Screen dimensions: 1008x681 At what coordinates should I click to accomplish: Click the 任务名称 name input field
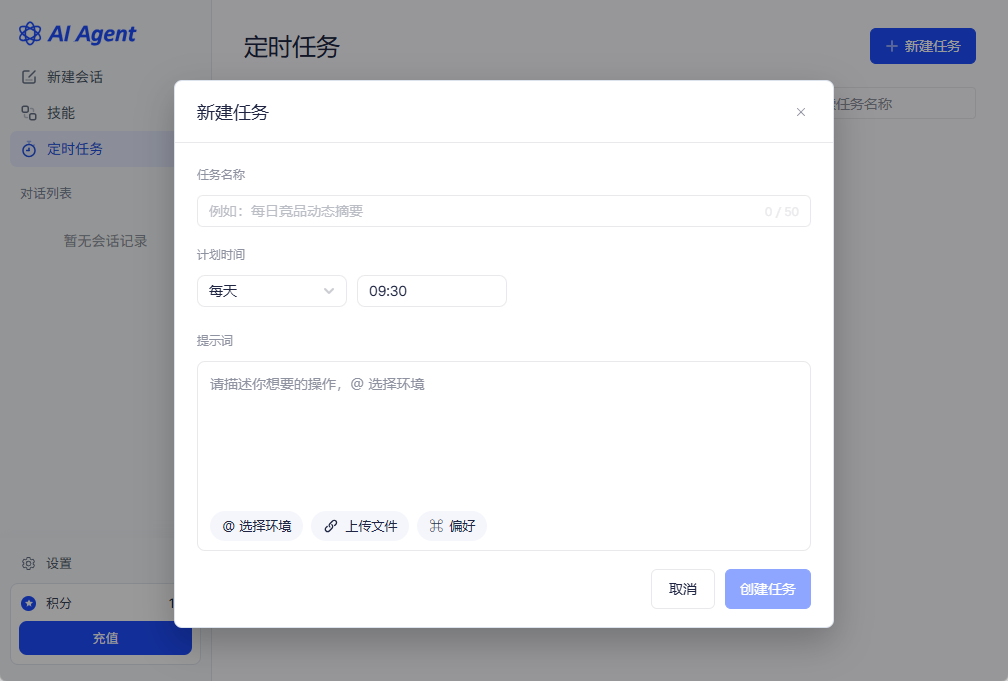503,211
